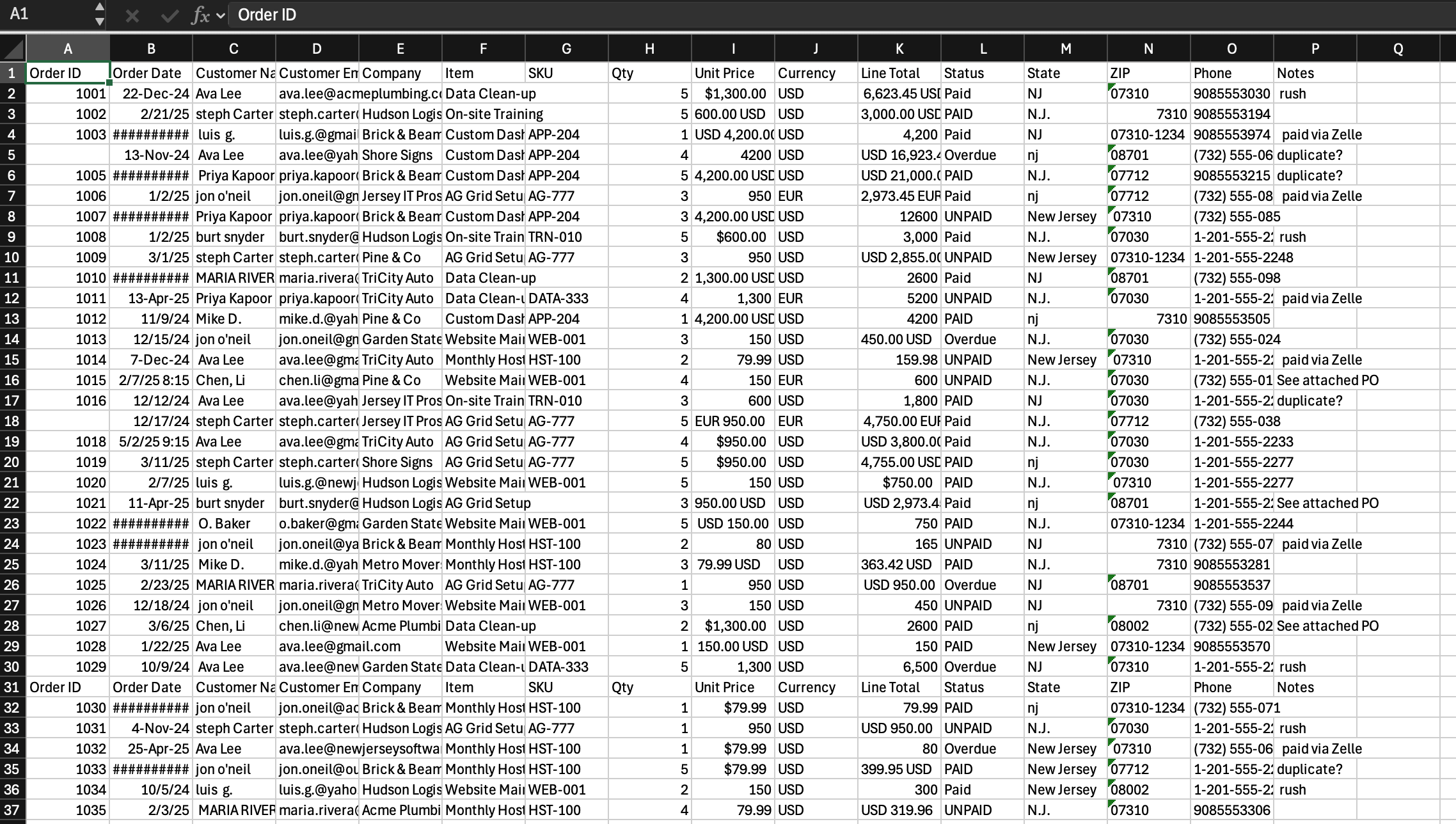Click line total cell 399.95 USD

point(899,769)
